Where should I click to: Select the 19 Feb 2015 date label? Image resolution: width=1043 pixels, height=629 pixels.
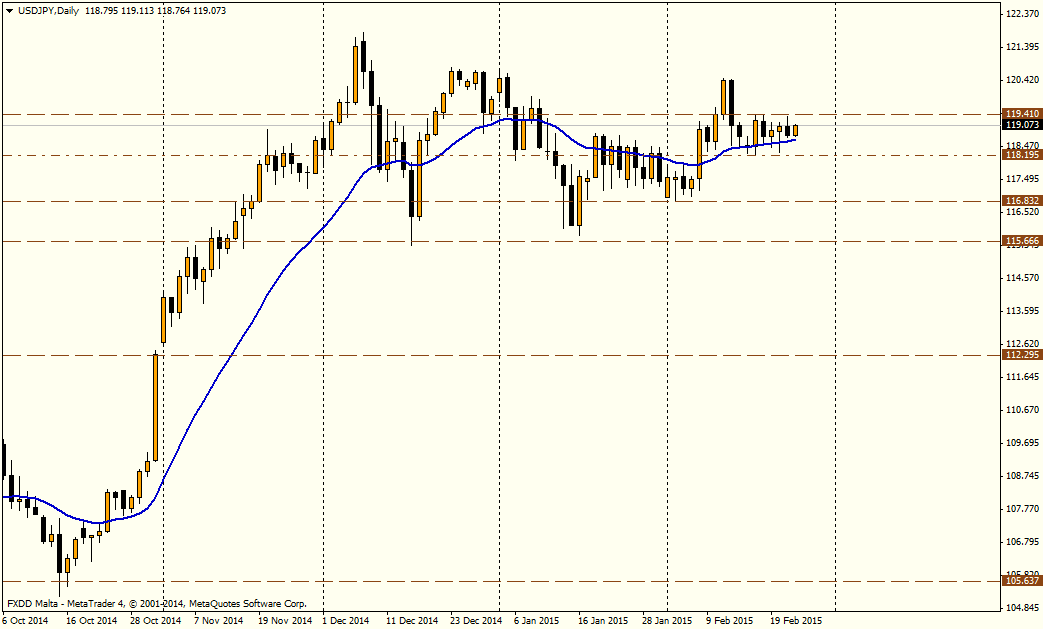pyautogui.click(x=796, y=620)
